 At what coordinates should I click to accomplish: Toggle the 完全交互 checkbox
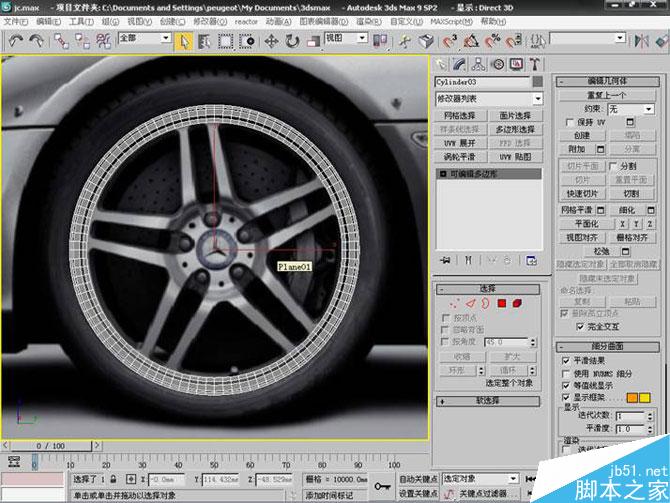tap(580, 326)
